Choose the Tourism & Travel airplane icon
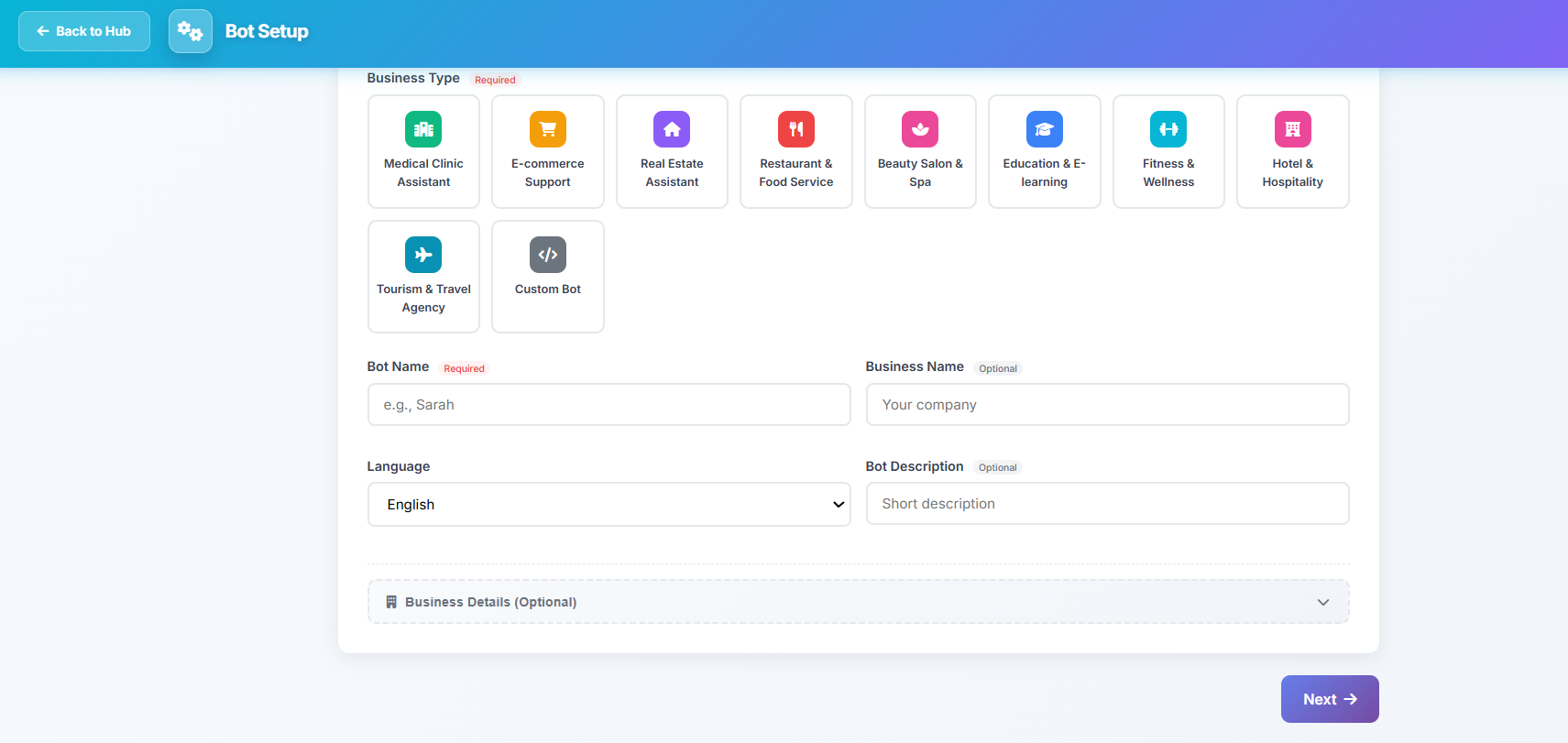This screenshot has width=1568, height=743. (x=423, y=255)
